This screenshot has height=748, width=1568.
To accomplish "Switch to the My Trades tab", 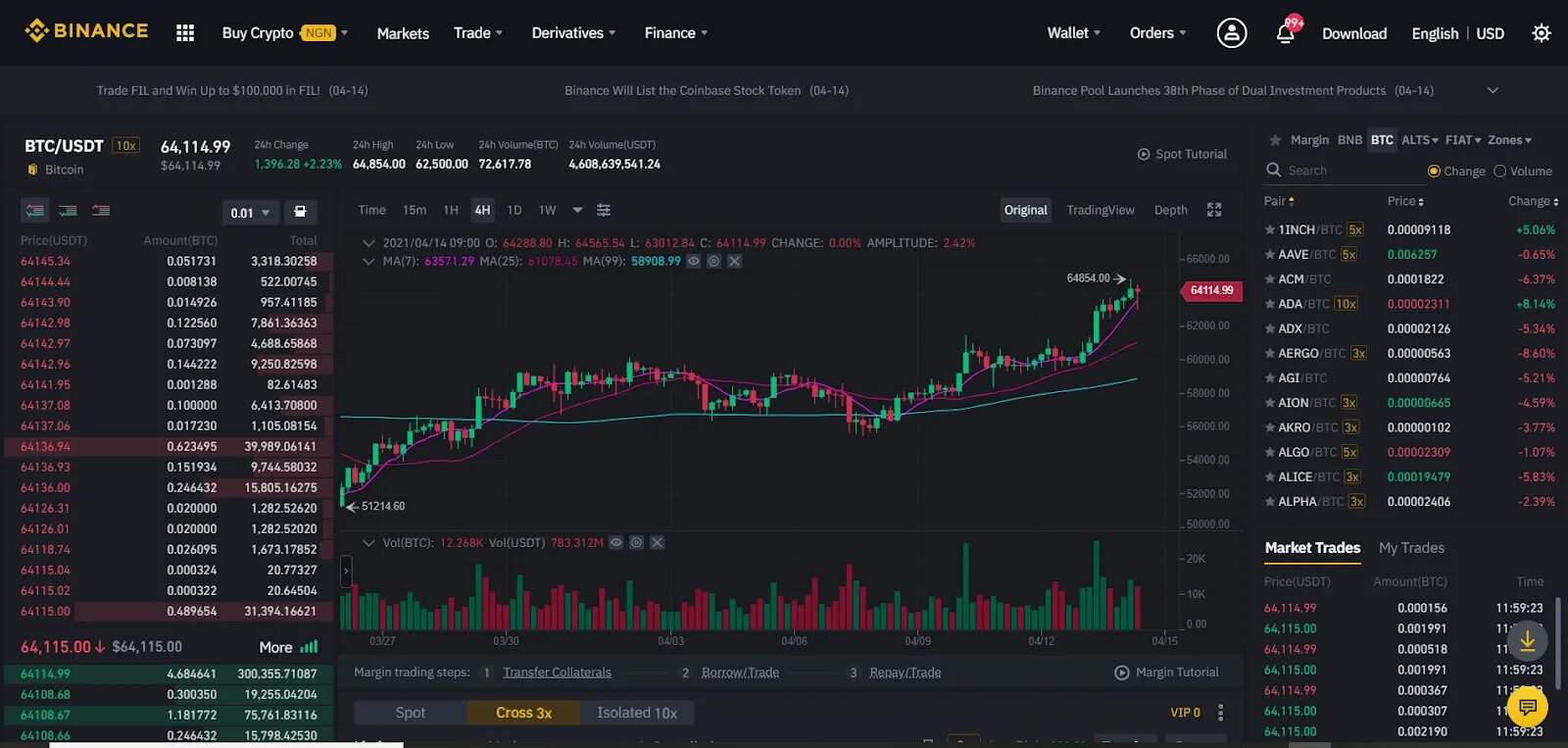I will tap(1411, 548).
